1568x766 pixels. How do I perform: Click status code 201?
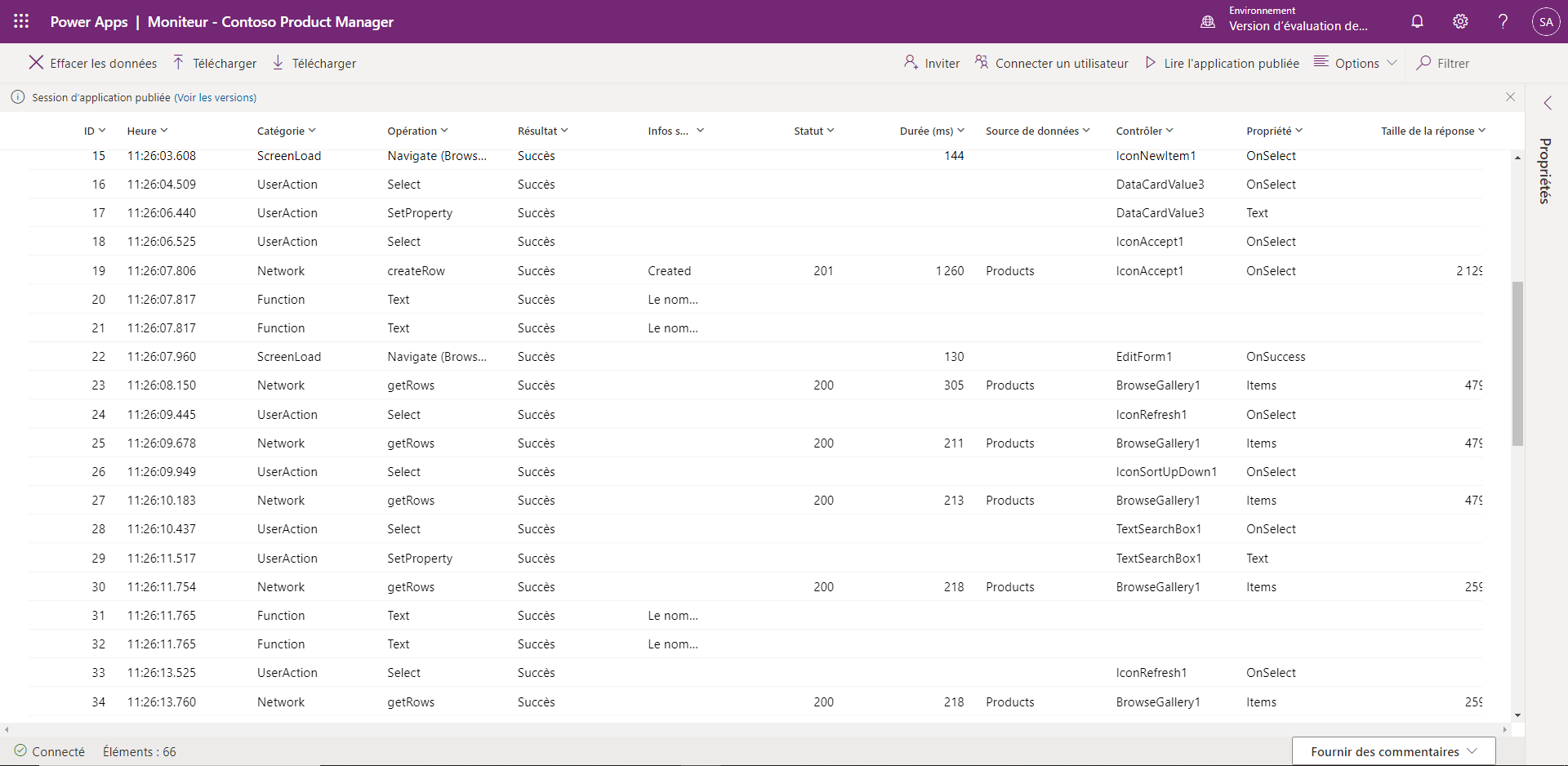(823, 271)
